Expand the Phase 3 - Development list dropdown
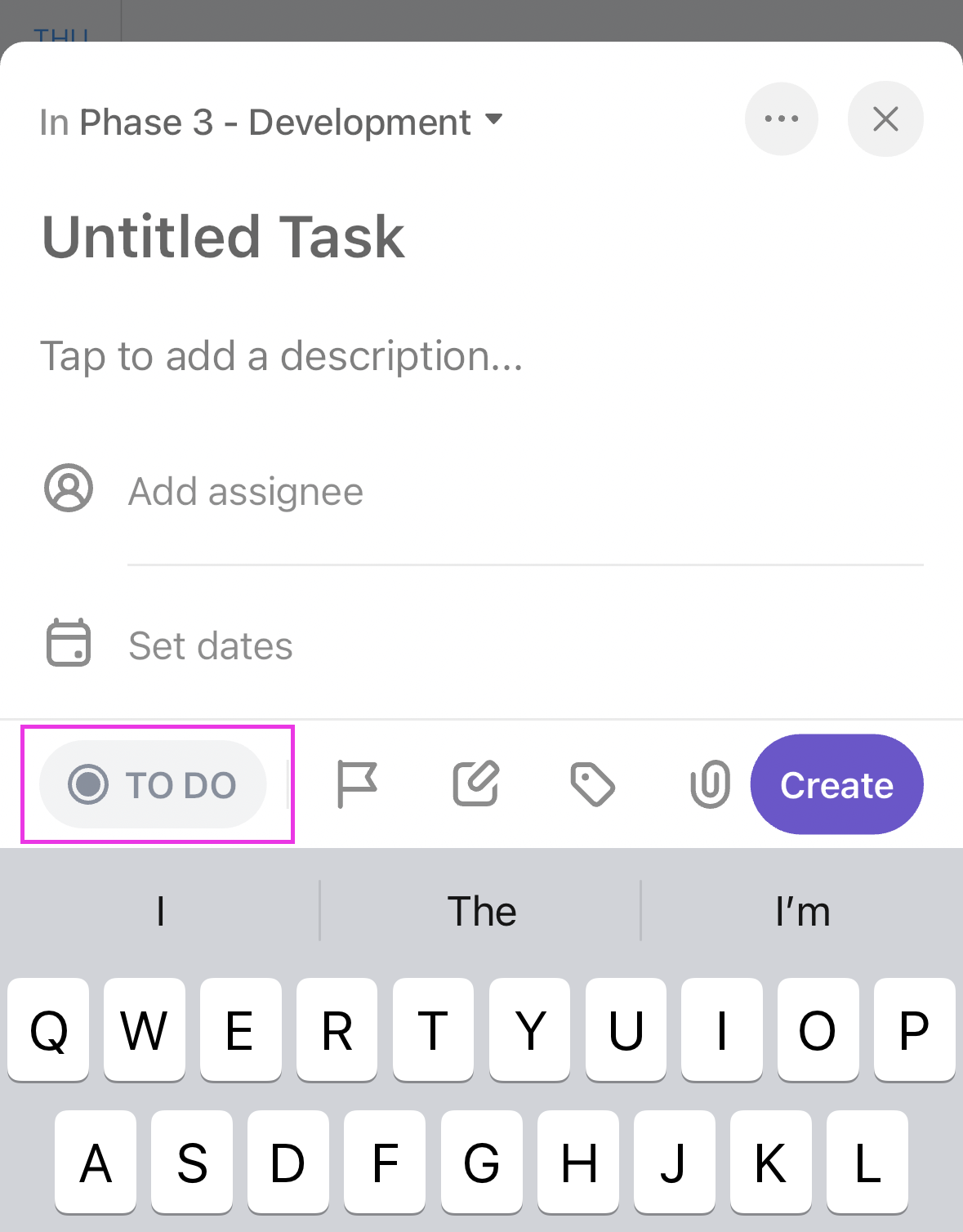Image resolution: width=963 pixels, height=1232 pixels. [493, 120]
